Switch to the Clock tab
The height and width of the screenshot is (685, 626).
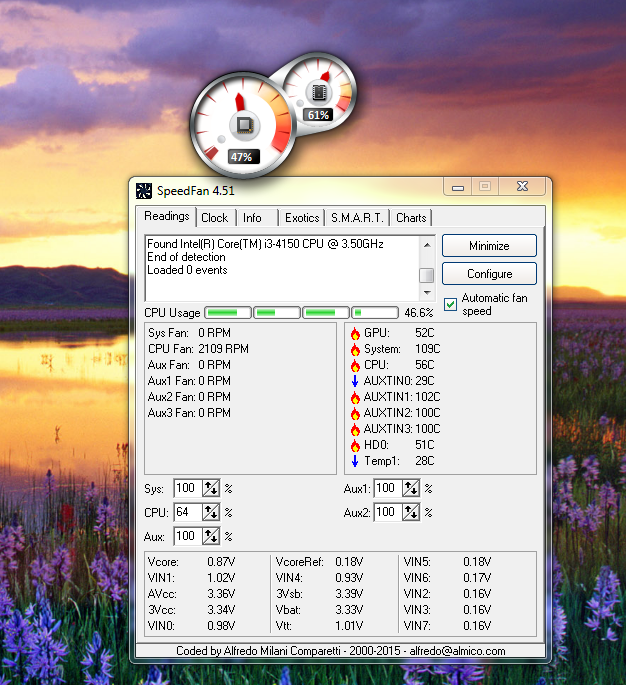(214, 218)
